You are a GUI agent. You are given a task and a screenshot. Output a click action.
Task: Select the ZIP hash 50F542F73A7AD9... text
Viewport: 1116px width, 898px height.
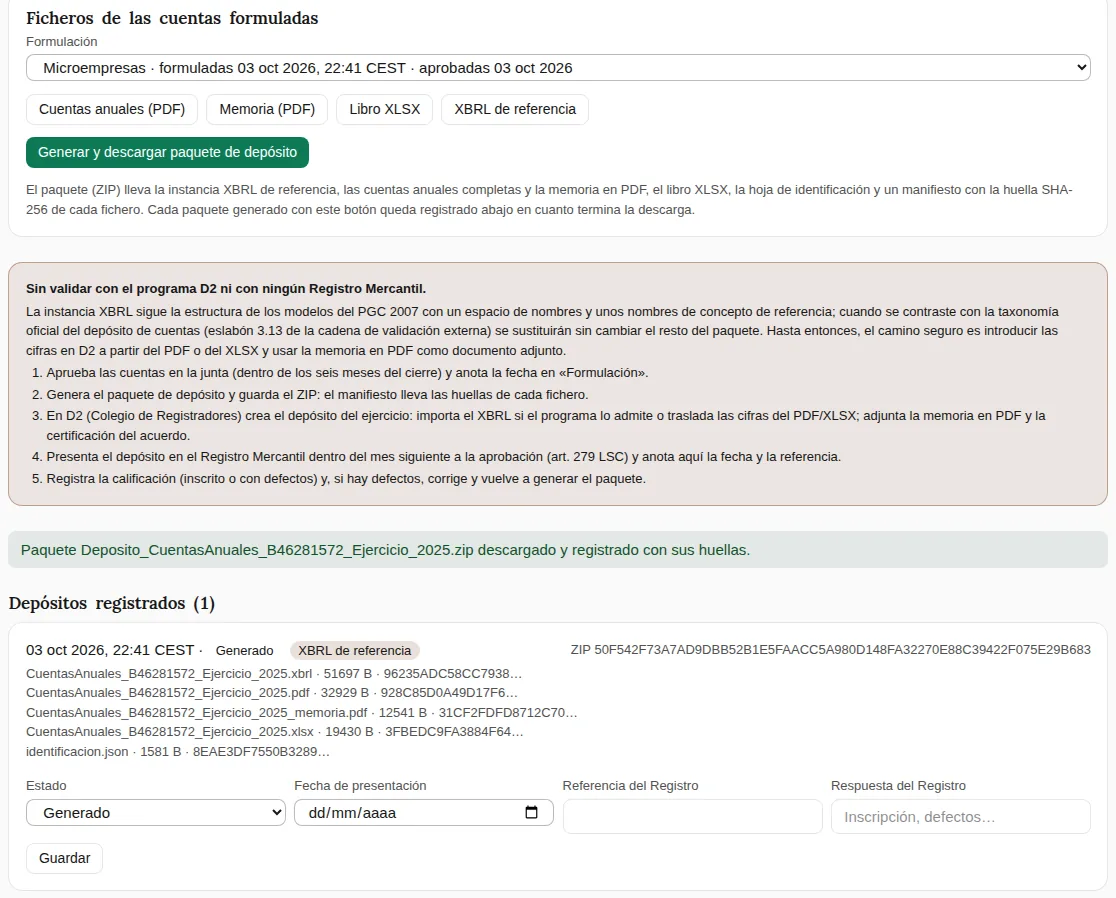point(831,650)
